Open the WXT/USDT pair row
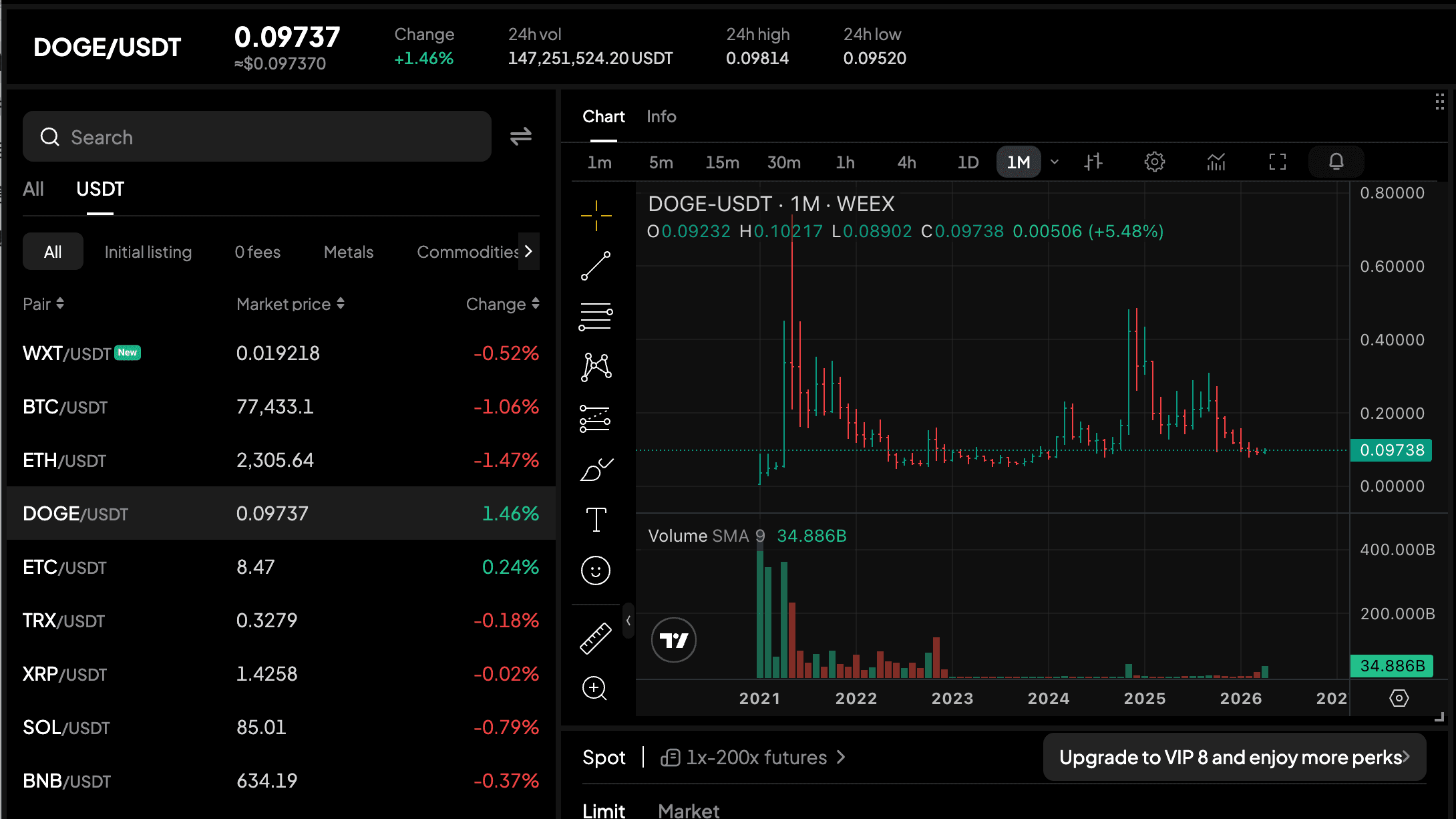 281,353
